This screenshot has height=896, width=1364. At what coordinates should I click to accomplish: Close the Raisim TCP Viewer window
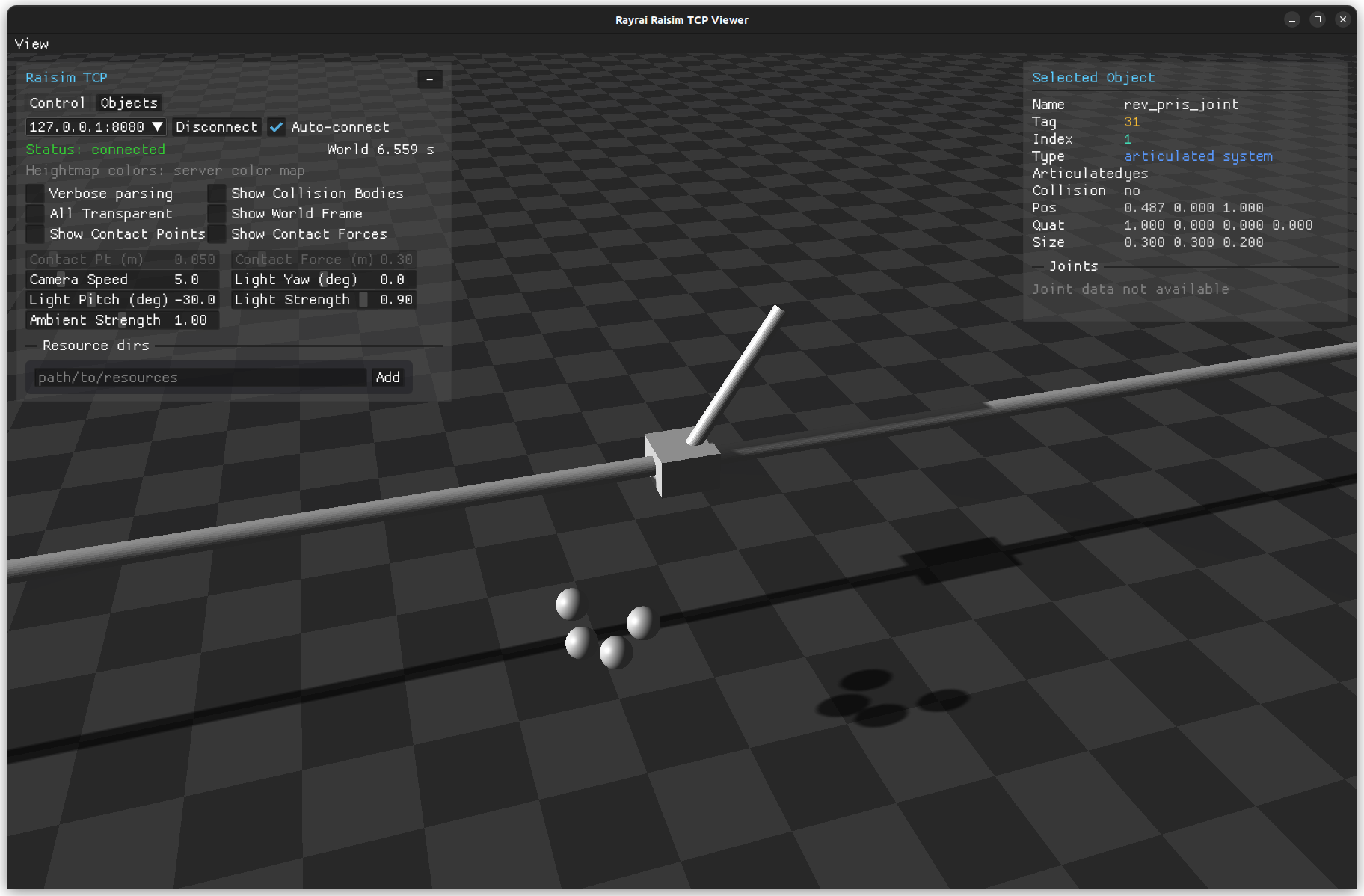point(1343,20)
